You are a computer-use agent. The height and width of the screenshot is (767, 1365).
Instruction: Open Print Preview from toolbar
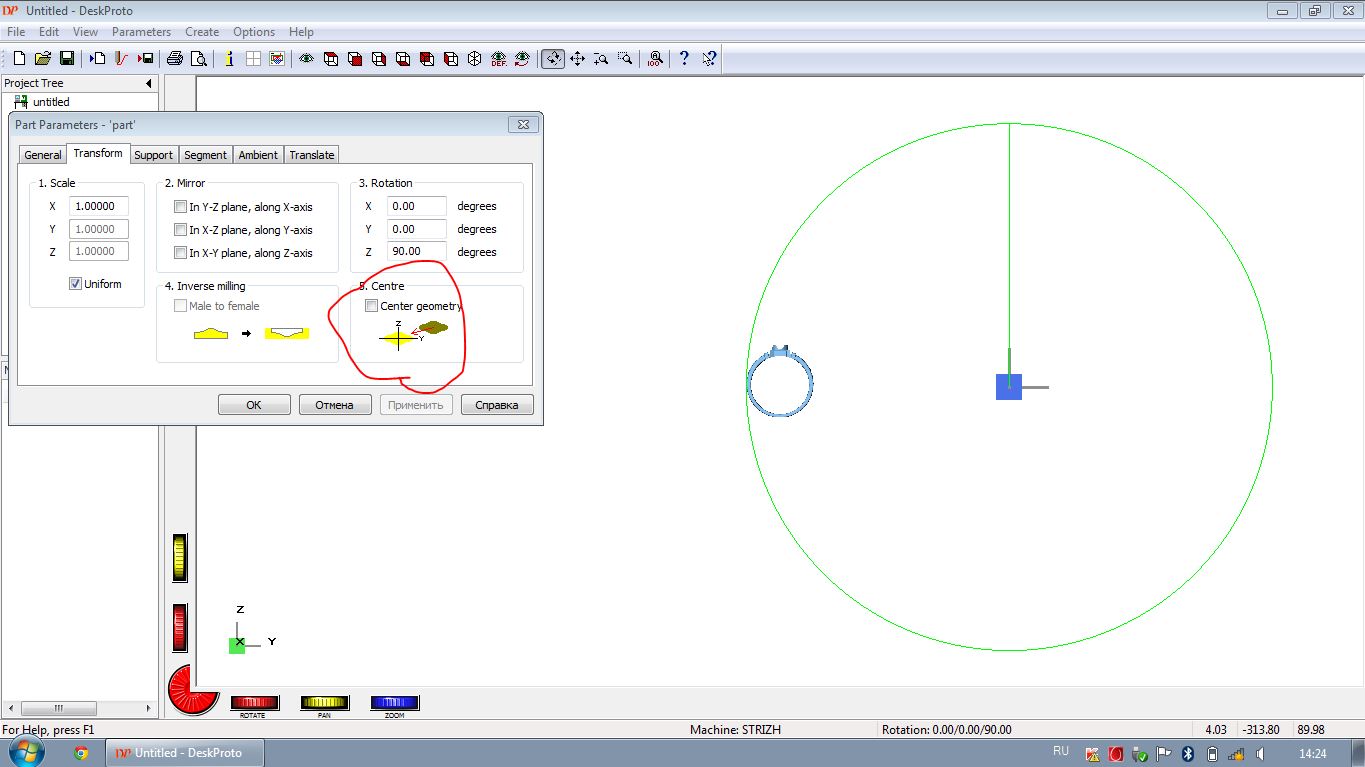tap(199, 59)
